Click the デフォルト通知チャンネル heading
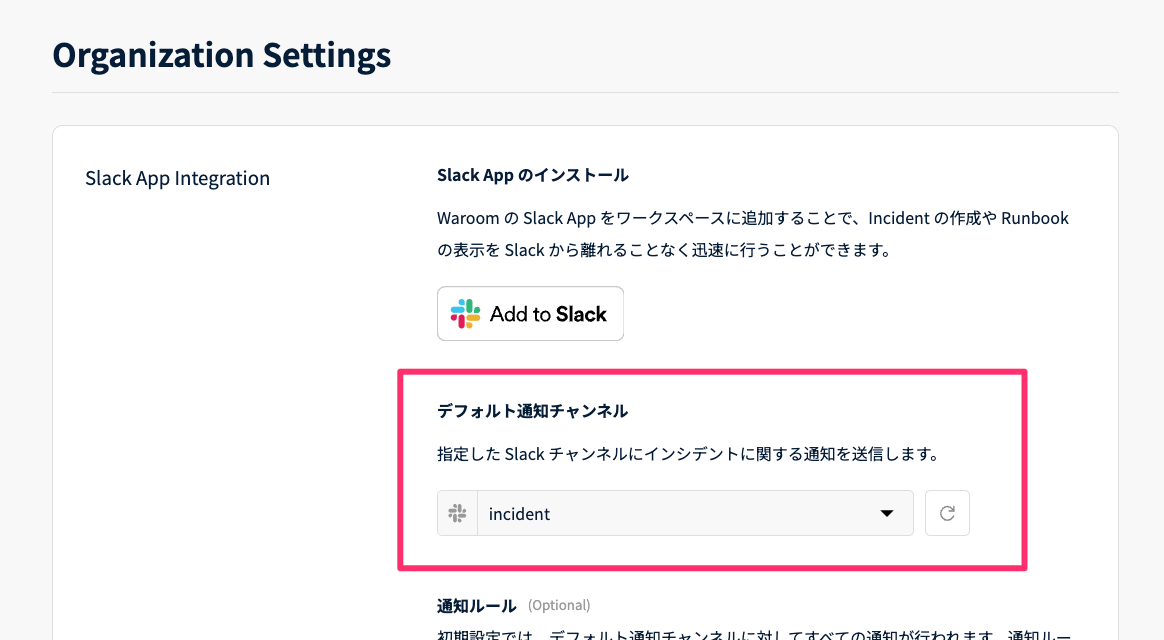 tap(532, 411)
